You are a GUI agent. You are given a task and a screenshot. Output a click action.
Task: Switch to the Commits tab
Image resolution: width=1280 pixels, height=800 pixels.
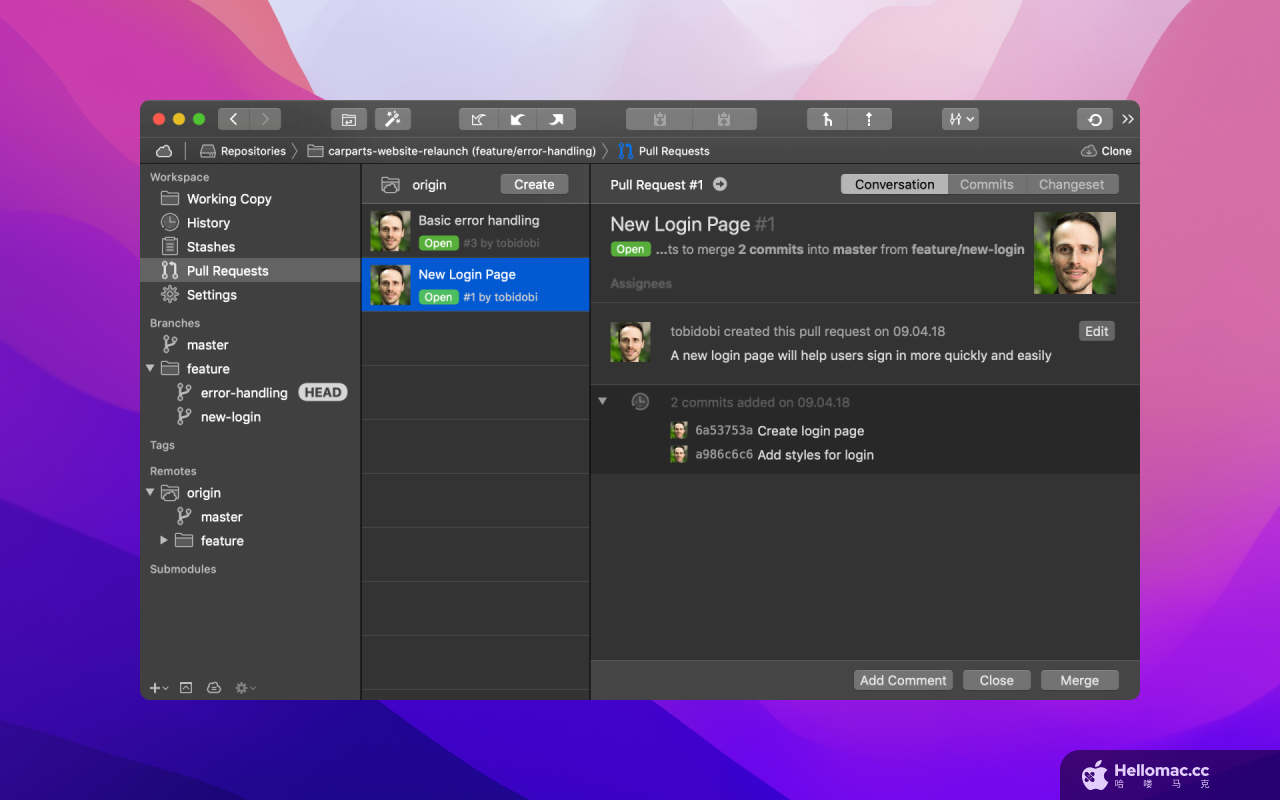[987, 184]
